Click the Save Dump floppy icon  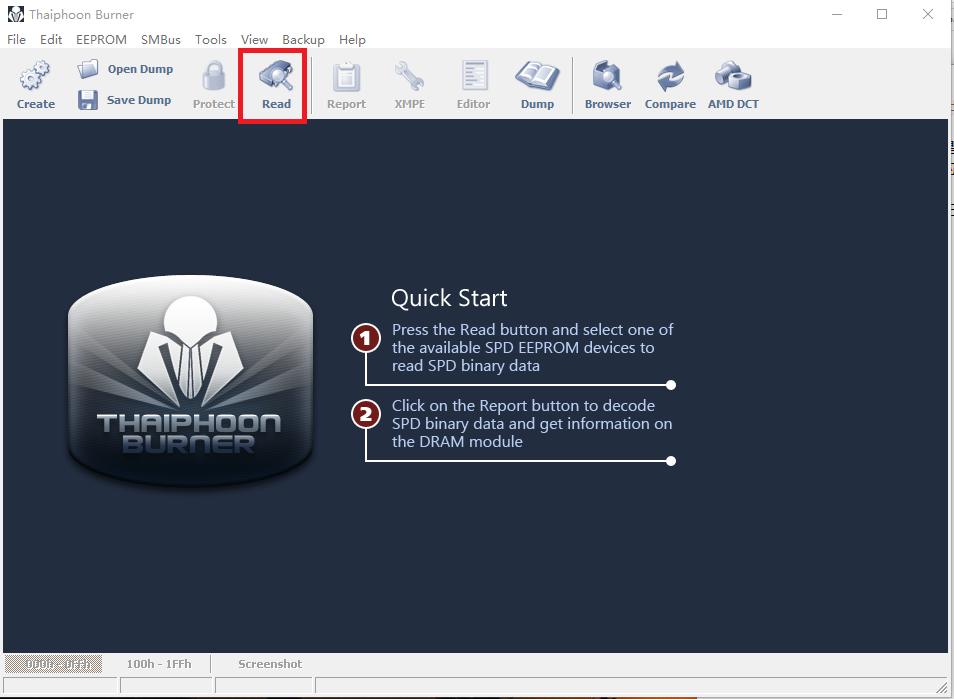click(x=88, y=100)
